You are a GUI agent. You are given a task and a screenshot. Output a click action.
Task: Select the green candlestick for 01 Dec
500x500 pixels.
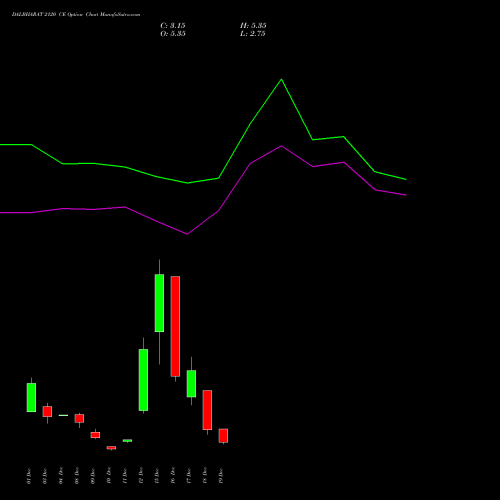tap(31, 397)
